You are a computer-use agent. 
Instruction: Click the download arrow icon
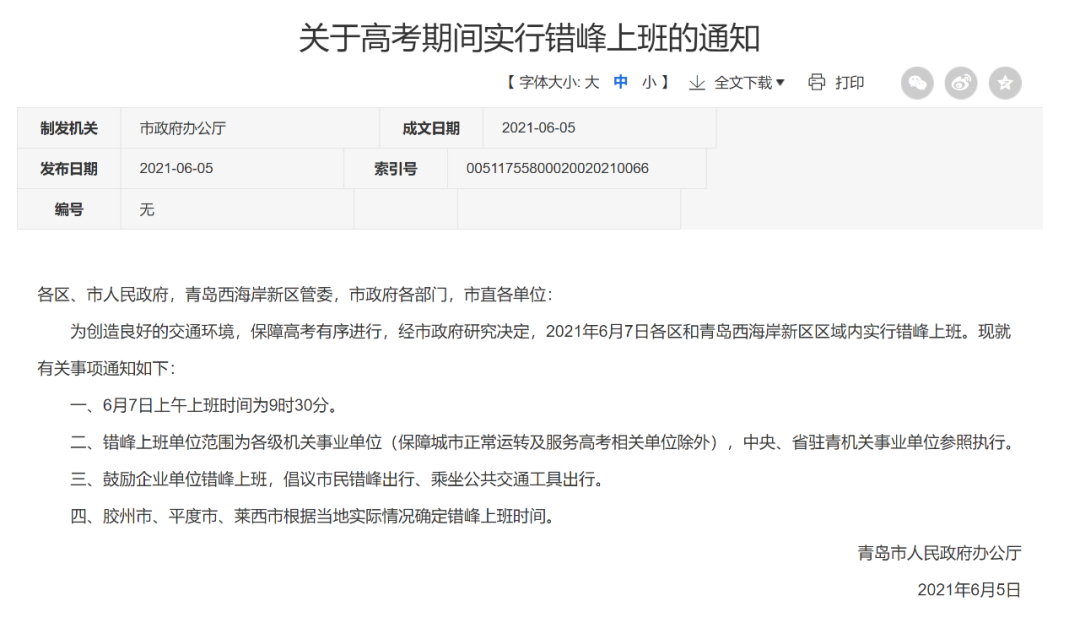coord(697,83)
